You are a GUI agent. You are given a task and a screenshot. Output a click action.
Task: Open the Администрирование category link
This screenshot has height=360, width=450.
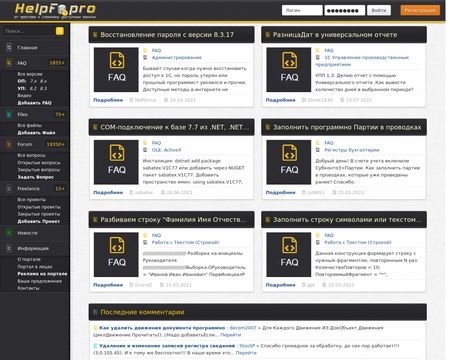coord(177,57)
